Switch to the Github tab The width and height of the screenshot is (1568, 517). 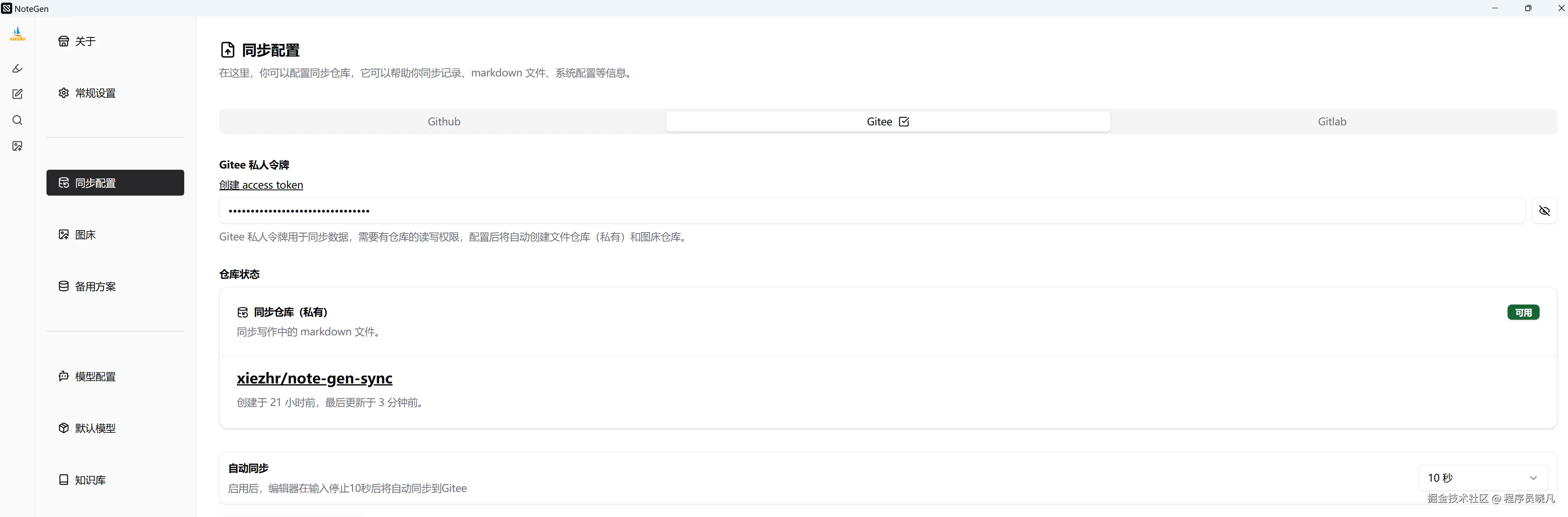(x=444, y=122)
